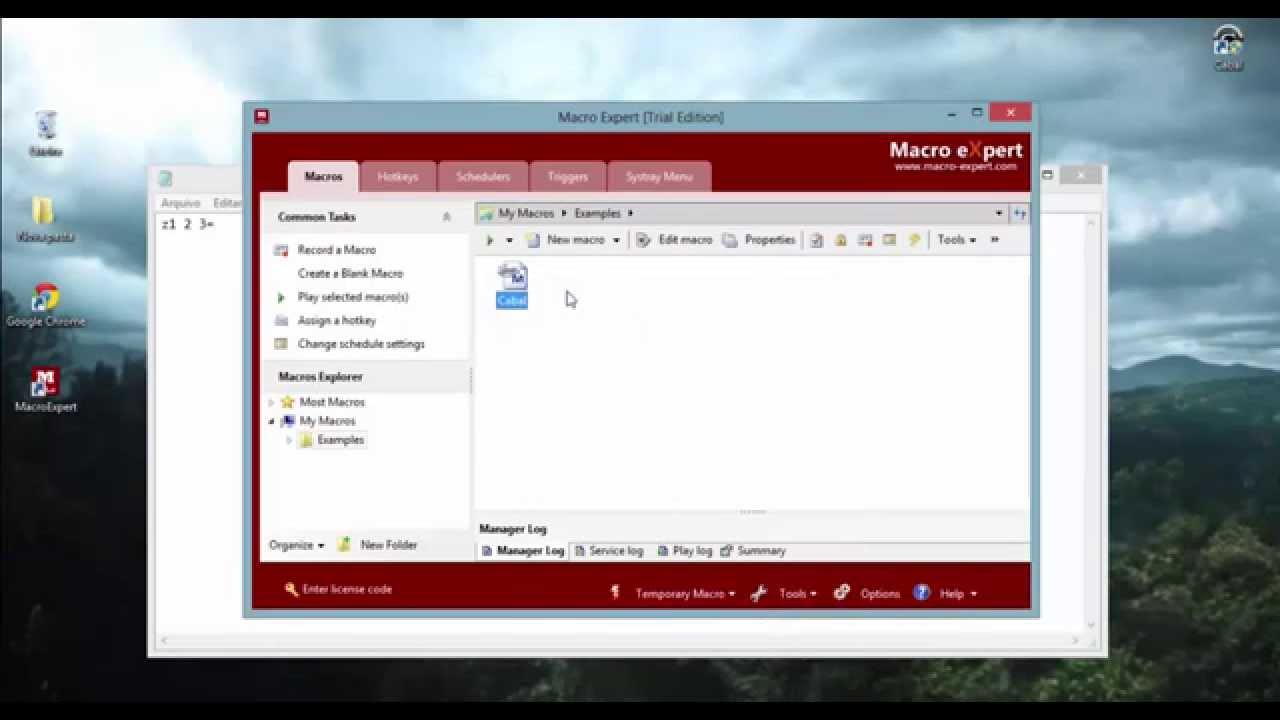Image resolution: width=1280 pixels, height=720 pixels.
Task: Switch to the Service log tab
Action: point(608,551)
